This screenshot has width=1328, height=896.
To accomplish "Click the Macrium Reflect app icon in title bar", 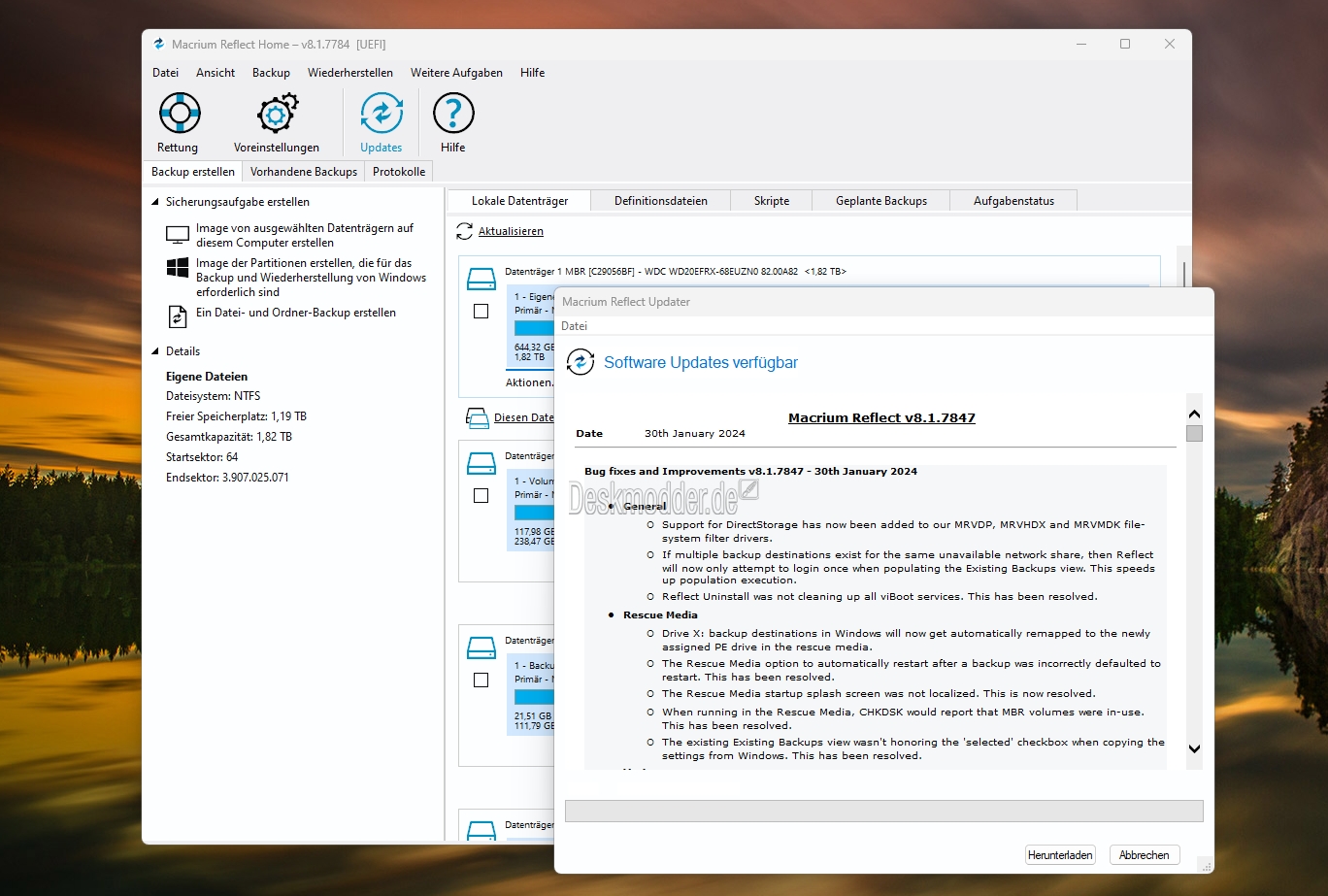I will 159,44.
